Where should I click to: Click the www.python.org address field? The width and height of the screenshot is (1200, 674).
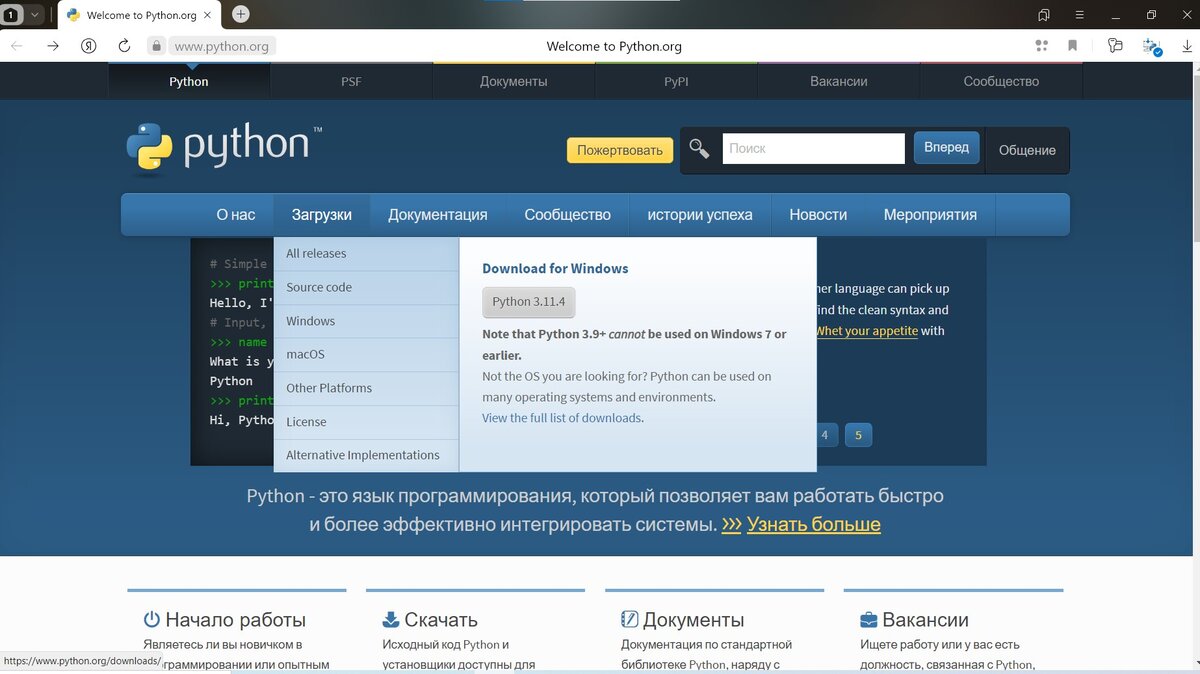221,46
